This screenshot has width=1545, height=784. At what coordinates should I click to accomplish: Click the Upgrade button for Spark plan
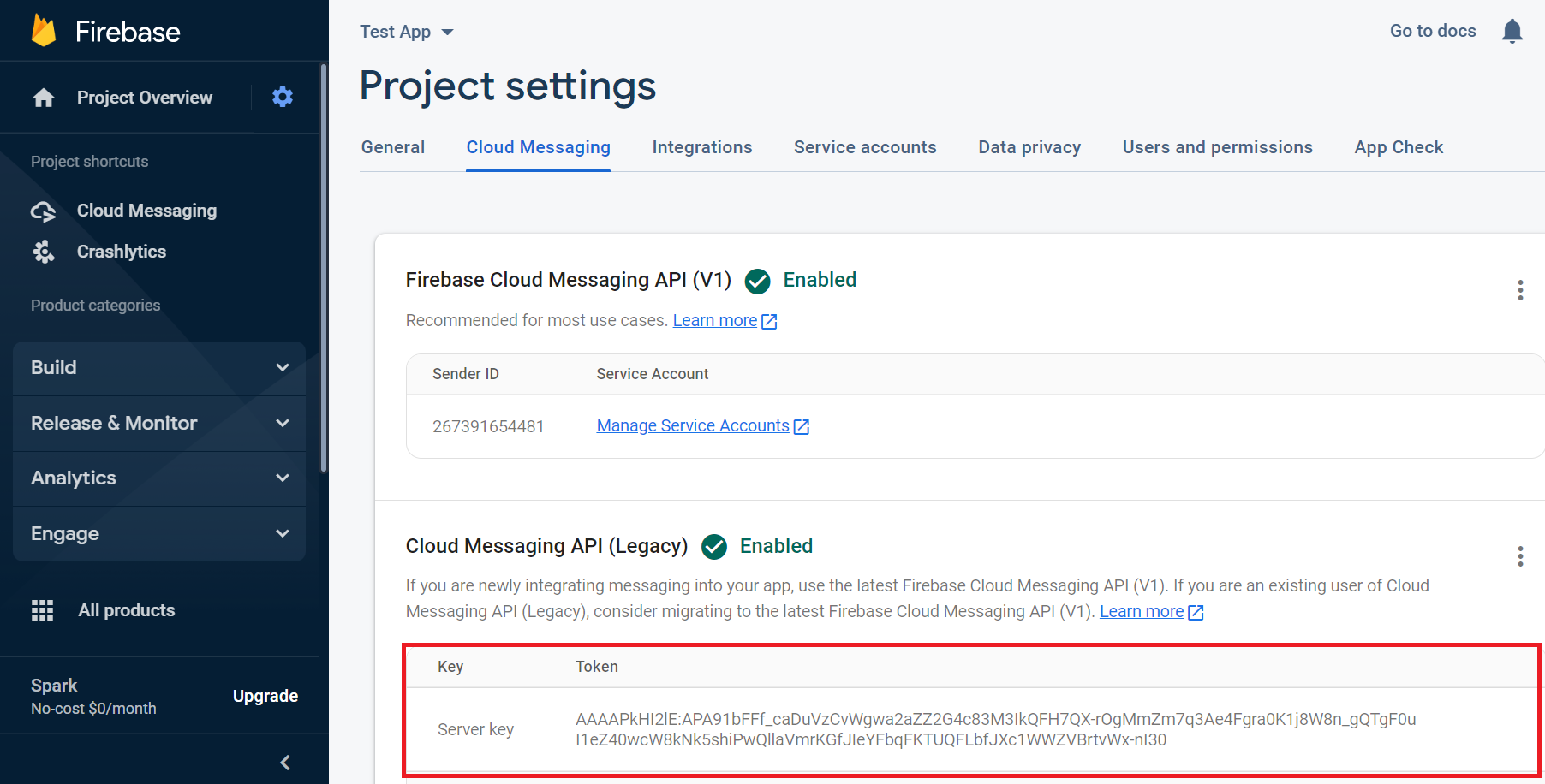click(265, 696)
